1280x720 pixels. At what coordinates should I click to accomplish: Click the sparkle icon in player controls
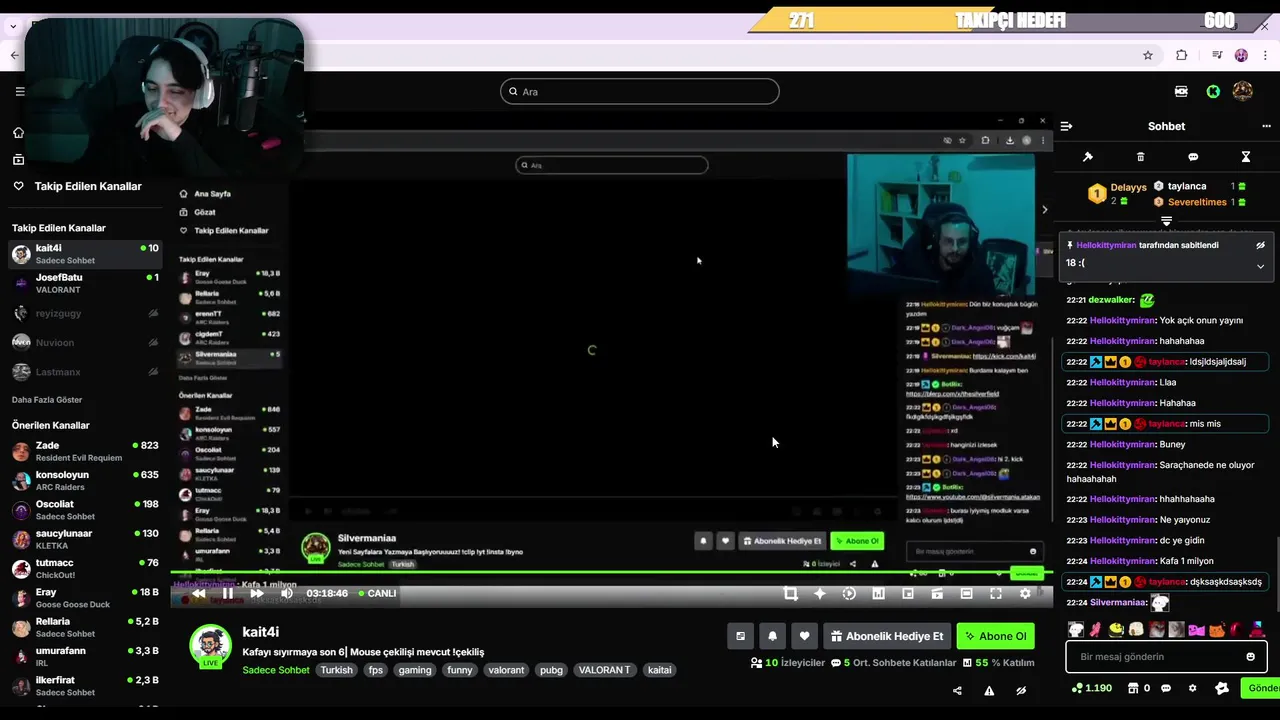[x=820, y=593]
